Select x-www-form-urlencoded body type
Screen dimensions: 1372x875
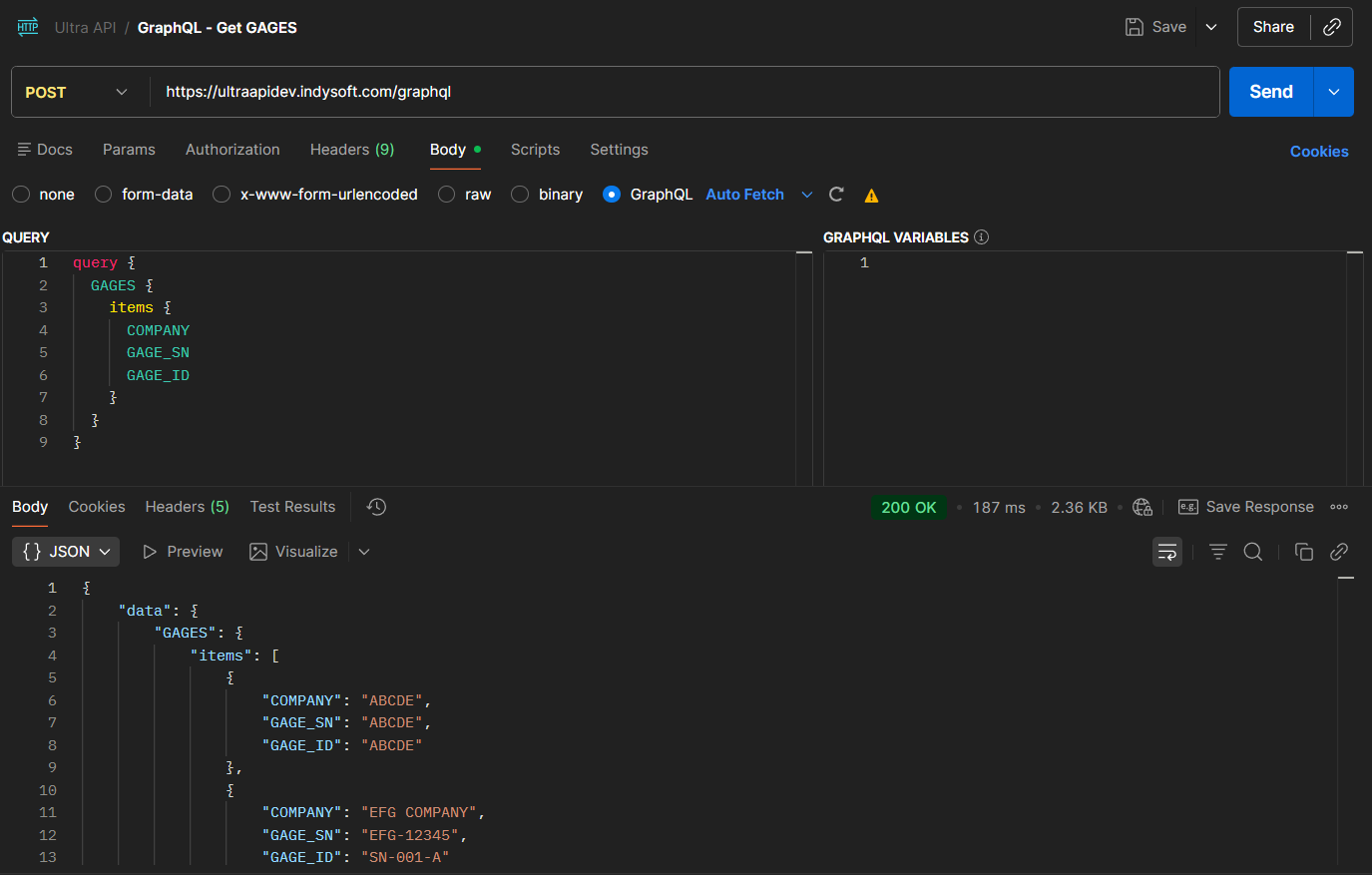click(x=222, y=195)
